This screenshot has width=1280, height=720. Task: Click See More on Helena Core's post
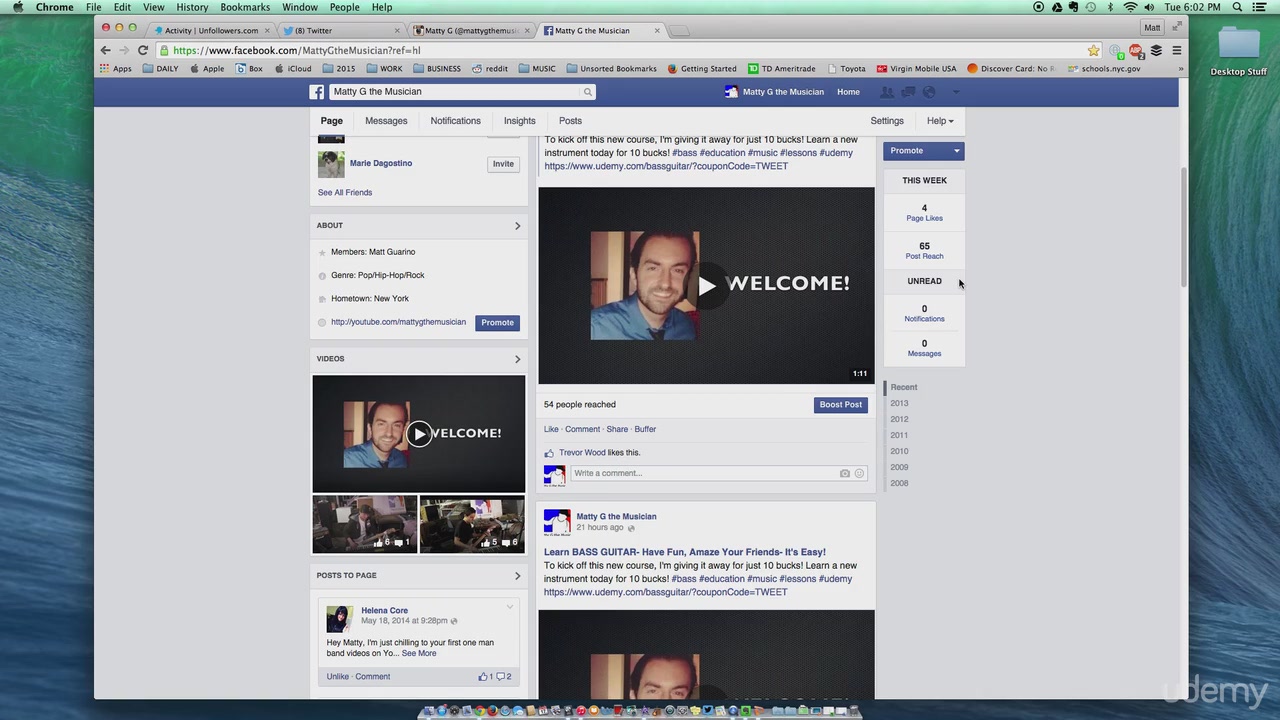(419, 654)
